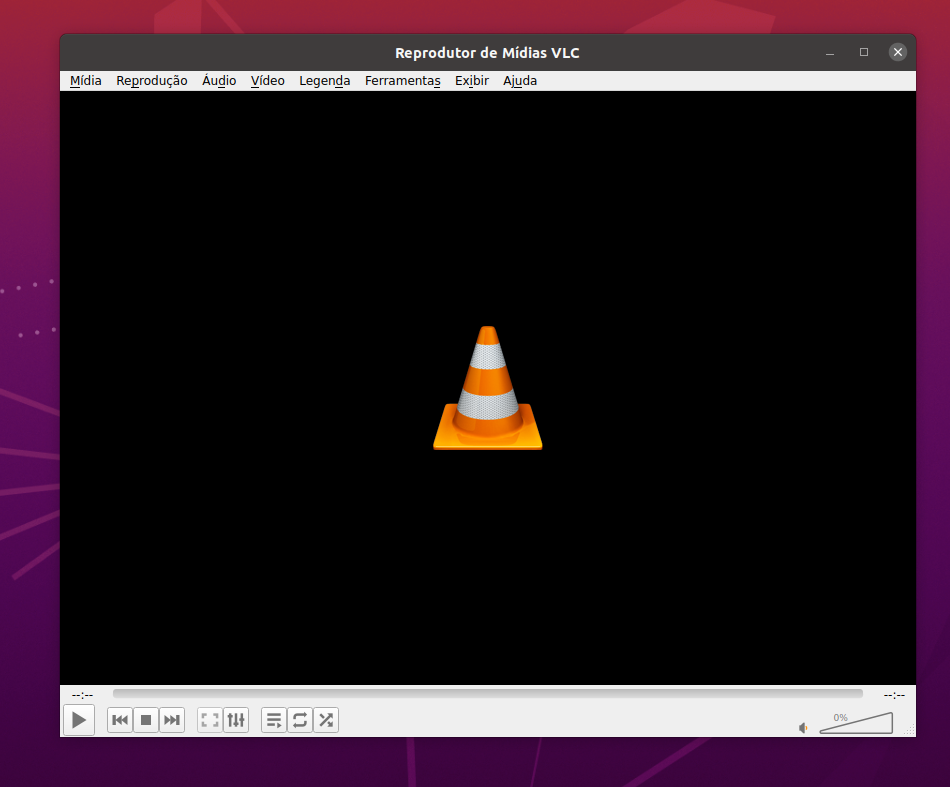Enable random shuffle playback
Screen dimensions: 950x787
click(x=326, y=720)
